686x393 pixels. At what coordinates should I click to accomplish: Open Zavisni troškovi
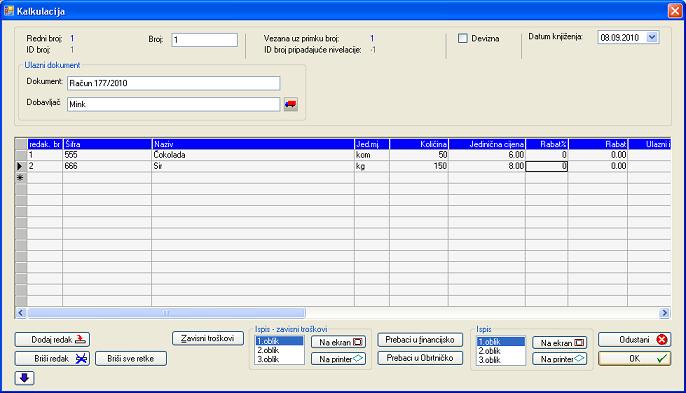click(x=208, y=338)
